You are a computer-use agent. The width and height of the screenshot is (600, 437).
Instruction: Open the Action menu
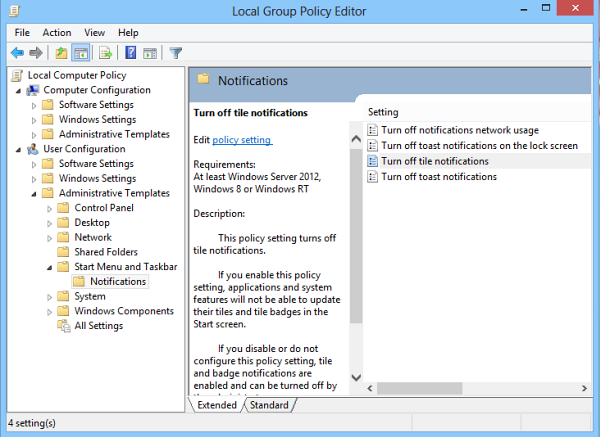pos(56,32)
